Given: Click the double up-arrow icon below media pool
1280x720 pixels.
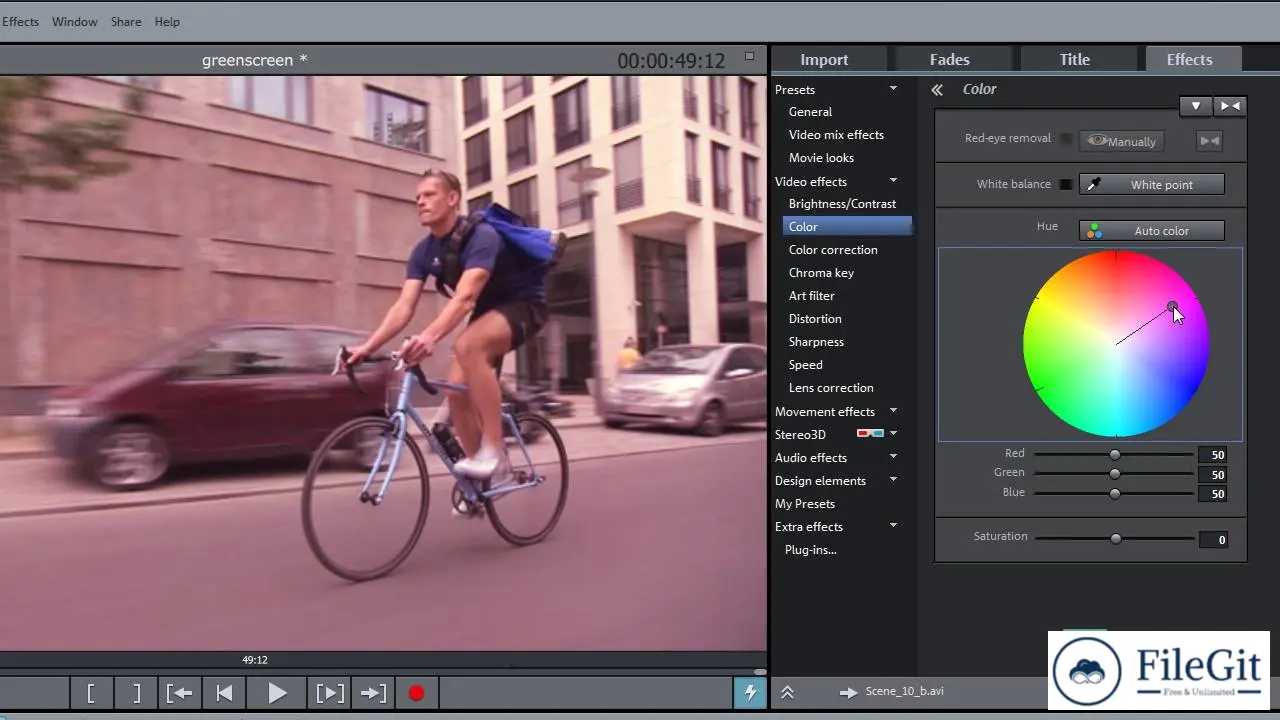Looking at the screenshot, I should pos(787,692).
